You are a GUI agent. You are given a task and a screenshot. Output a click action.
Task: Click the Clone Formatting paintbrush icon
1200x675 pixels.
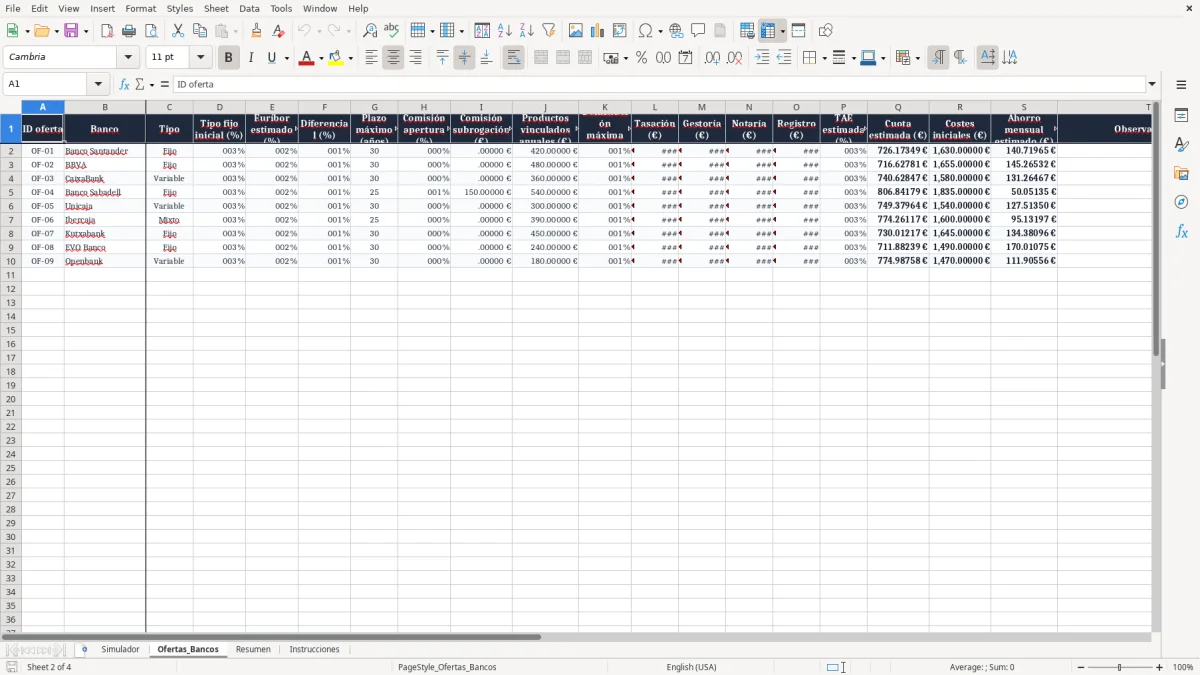point(257,31)
